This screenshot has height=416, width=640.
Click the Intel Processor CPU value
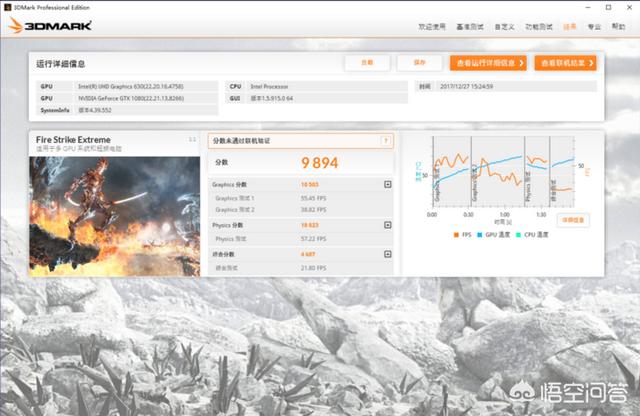click(269, 87)
